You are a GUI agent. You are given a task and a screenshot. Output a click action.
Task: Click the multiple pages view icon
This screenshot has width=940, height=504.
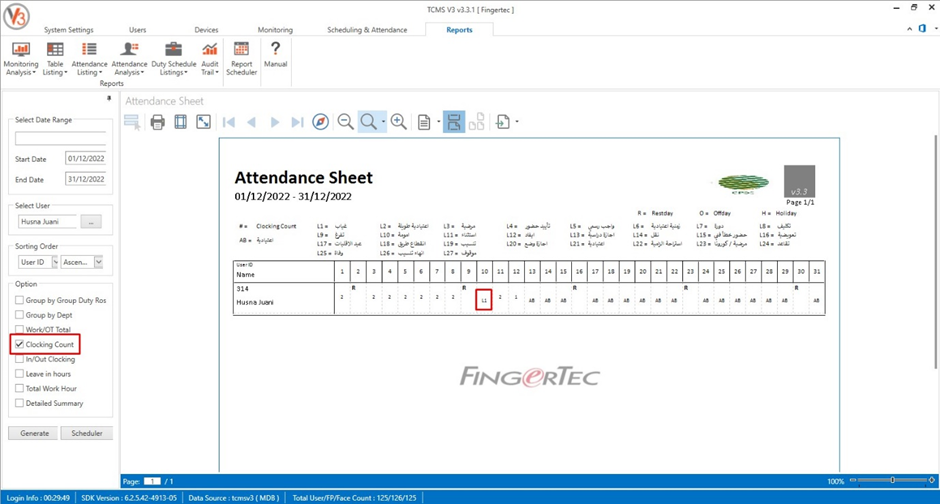477,122
